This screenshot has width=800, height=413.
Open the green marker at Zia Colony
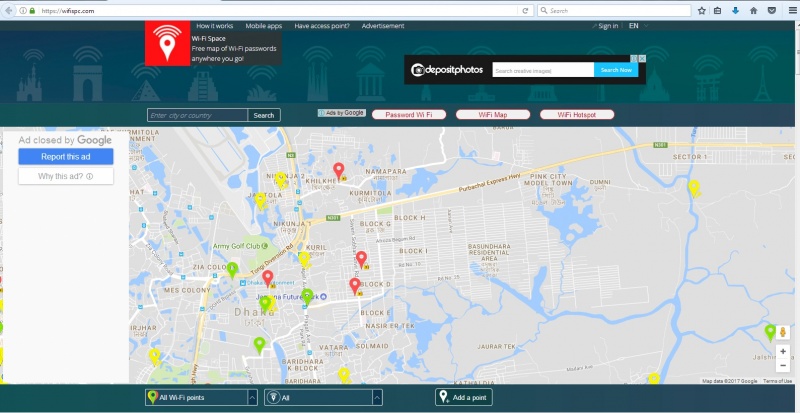[232, 270]
